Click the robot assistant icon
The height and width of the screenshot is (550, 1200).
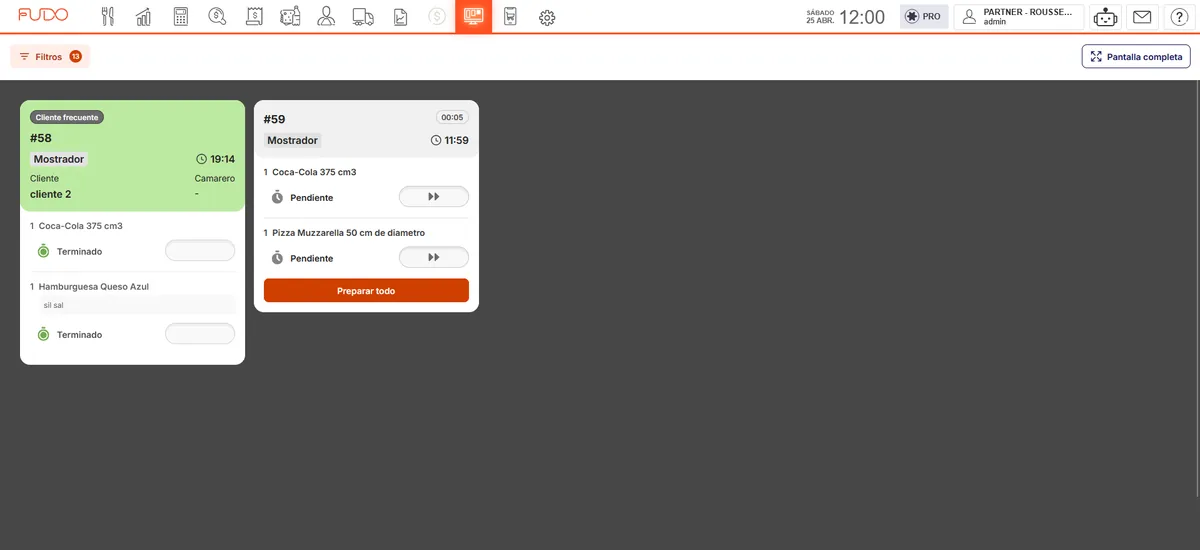click(1105, 17)
